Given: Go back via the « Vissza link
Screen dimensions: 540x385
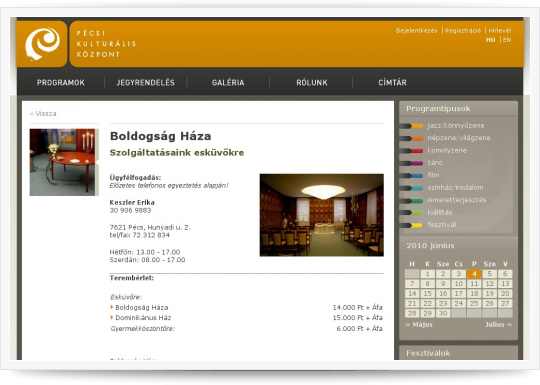Looking at the screenshot, I should [x=43, y=113].
